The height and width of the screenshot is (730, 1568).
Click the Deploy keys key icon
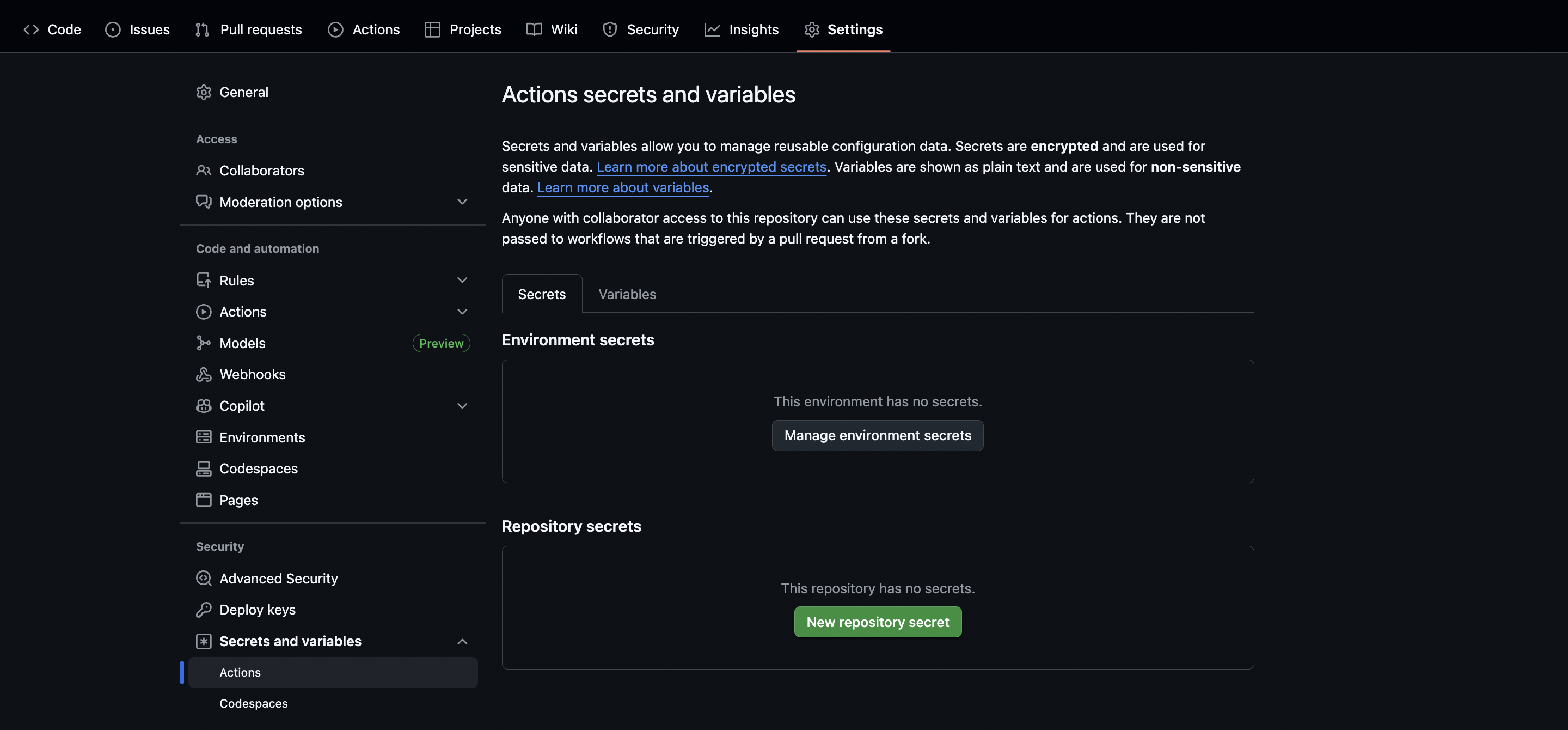pos(203,610)
